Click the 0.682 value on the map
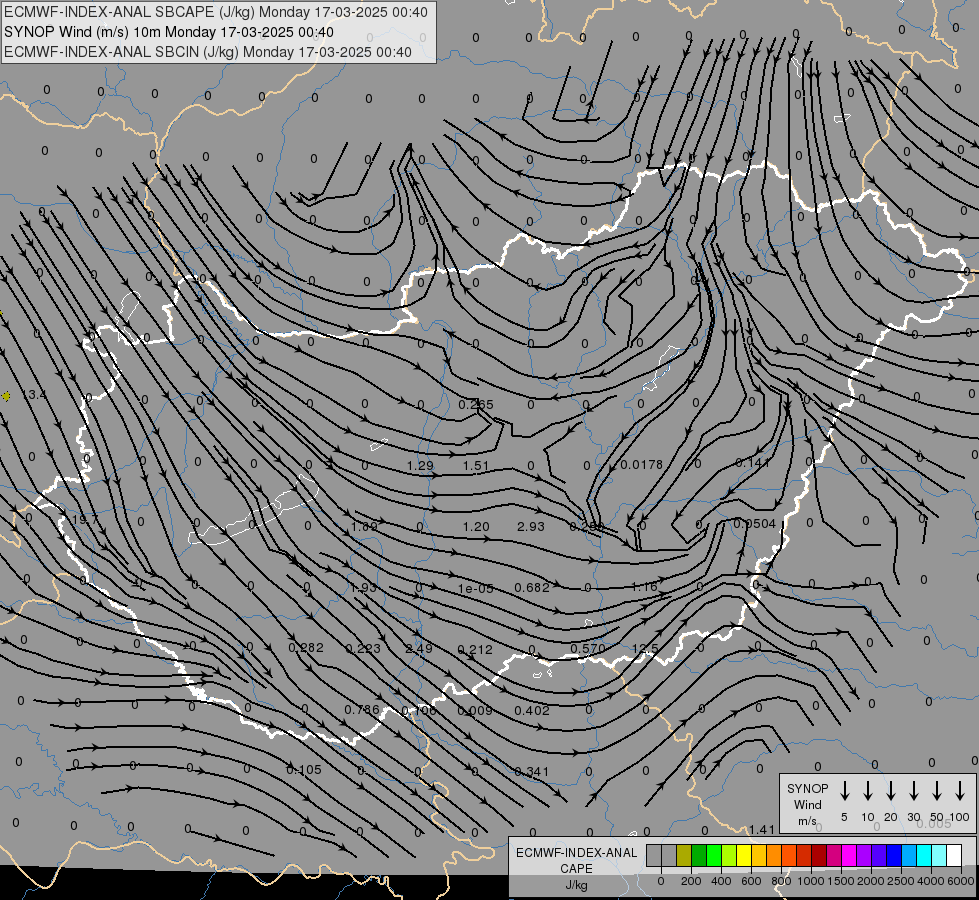Screen dimensions: 979x900 [x=532, y=588]
